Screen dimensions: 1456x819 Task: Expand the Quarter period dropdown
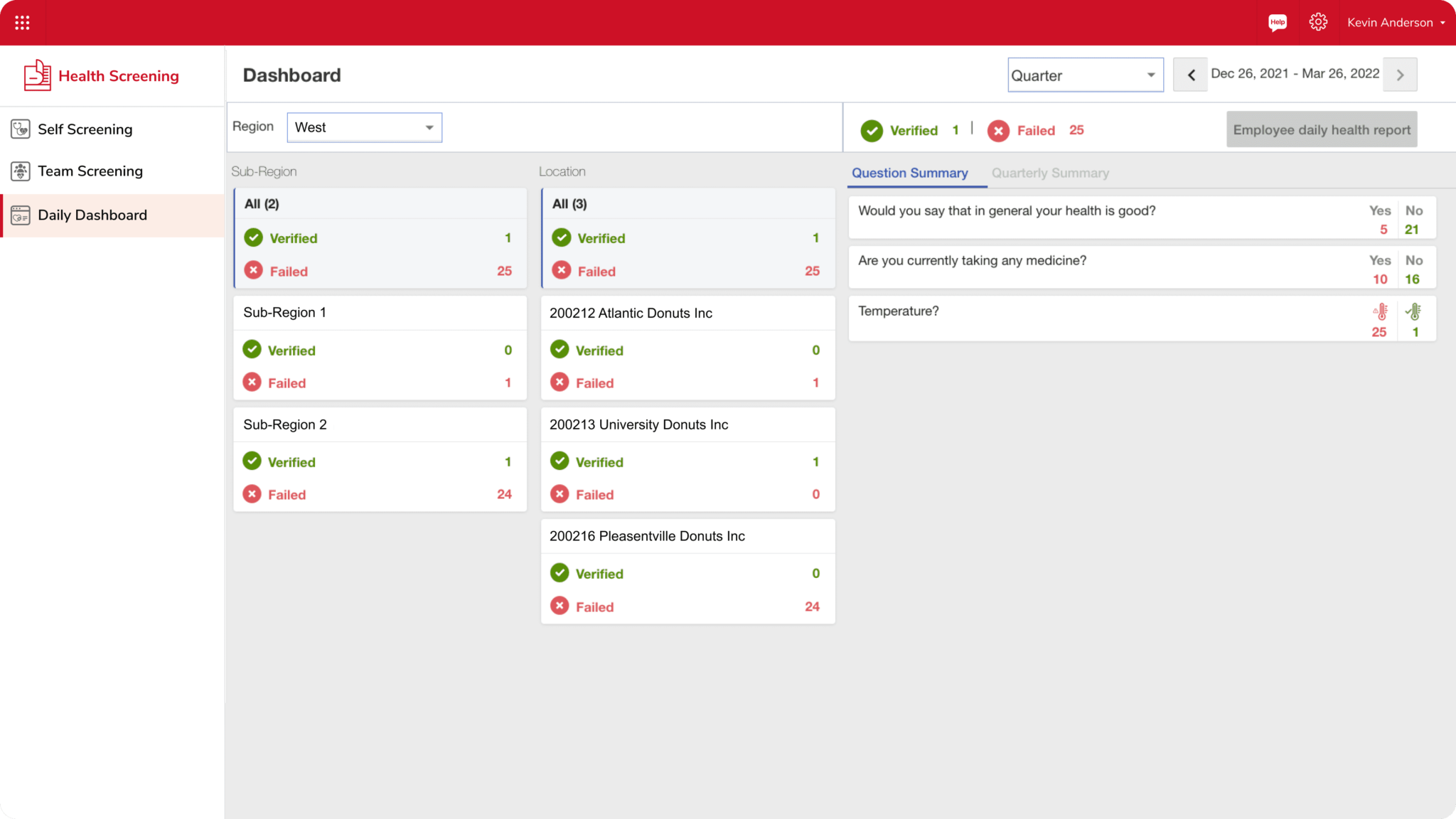click(x=1085, y=75)
